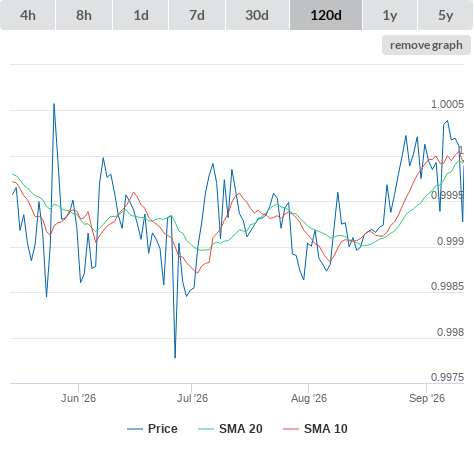Screen dimensions: 474x455
Task: Click the Jul '26 axis label
Action: [x=192, y=398]
